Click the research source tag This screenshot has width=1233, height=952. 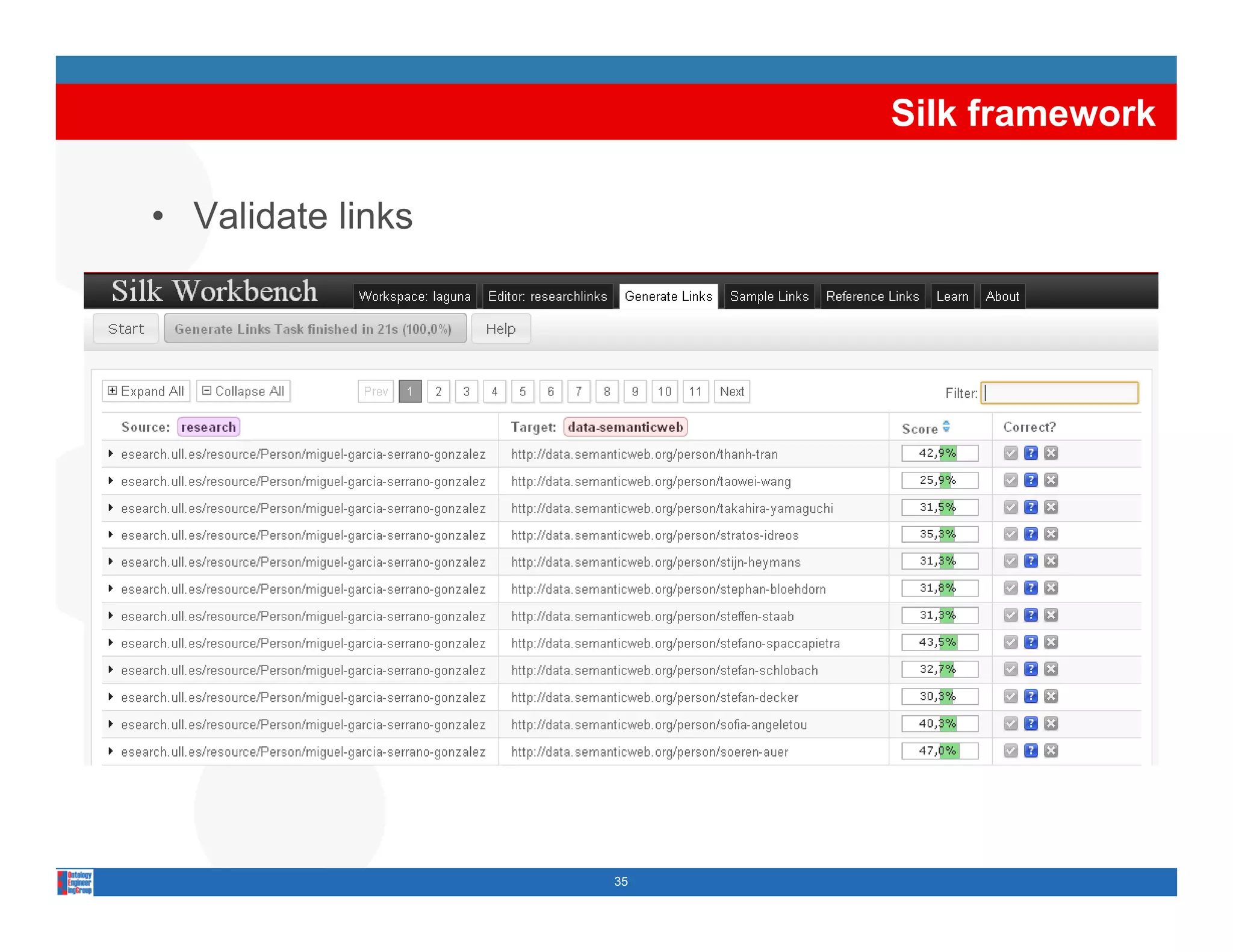coord(209,427)
